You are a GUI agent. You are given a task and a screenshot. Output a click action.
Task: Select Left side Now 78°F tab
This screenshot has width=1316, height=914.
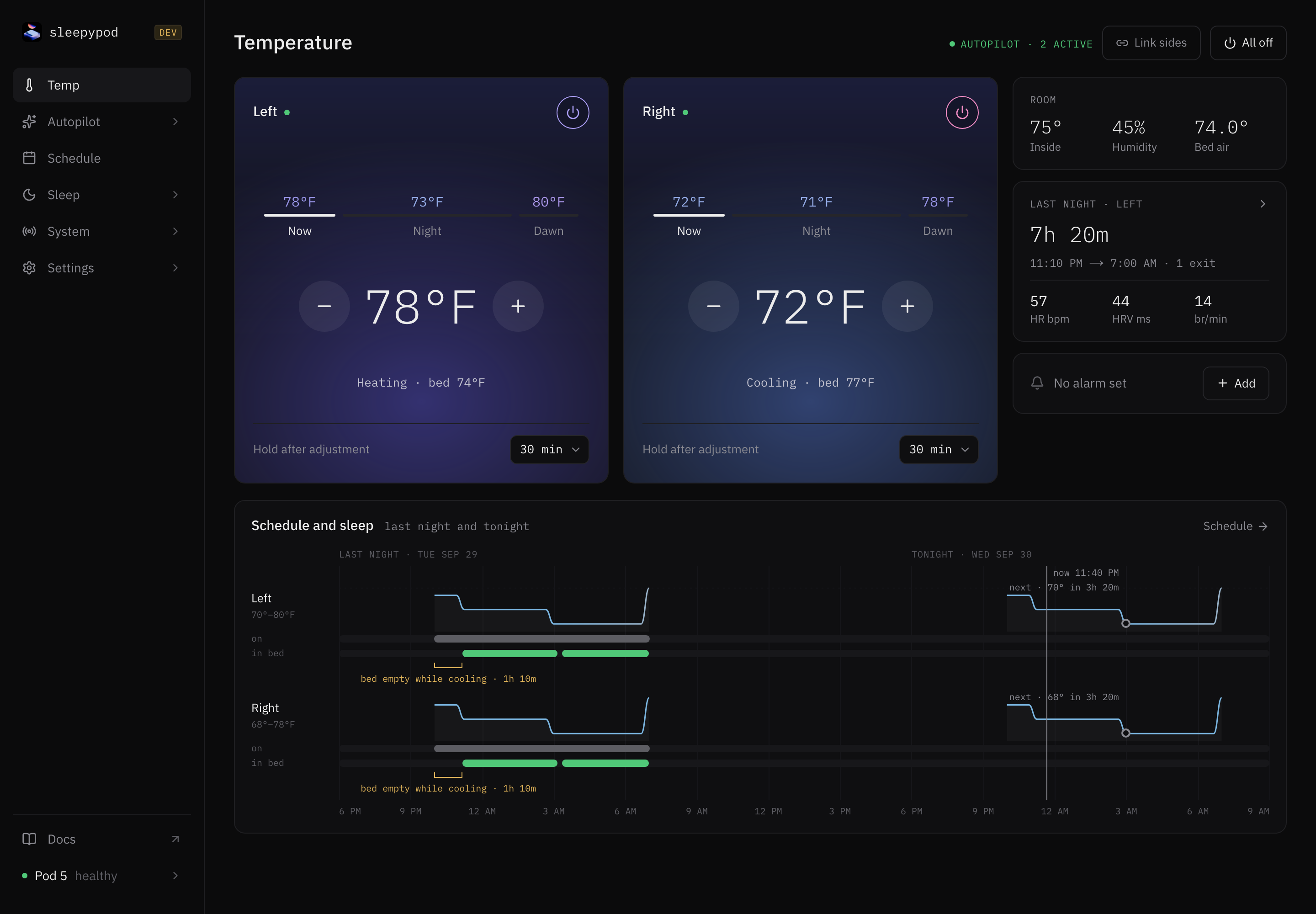pyautogui.click(x=299, y=216)
